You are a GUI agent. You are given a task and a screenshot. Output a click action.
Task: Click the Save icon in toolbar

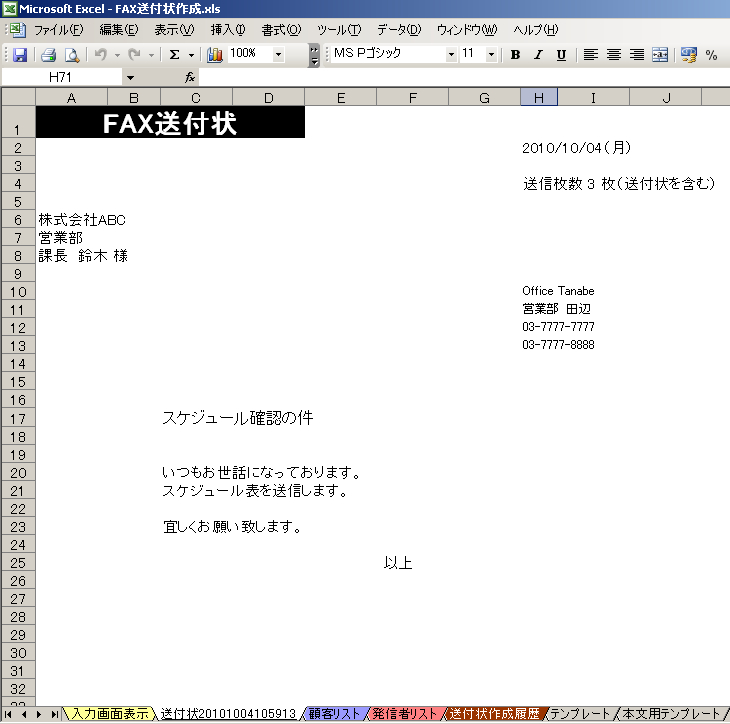(x=20, y=54)
